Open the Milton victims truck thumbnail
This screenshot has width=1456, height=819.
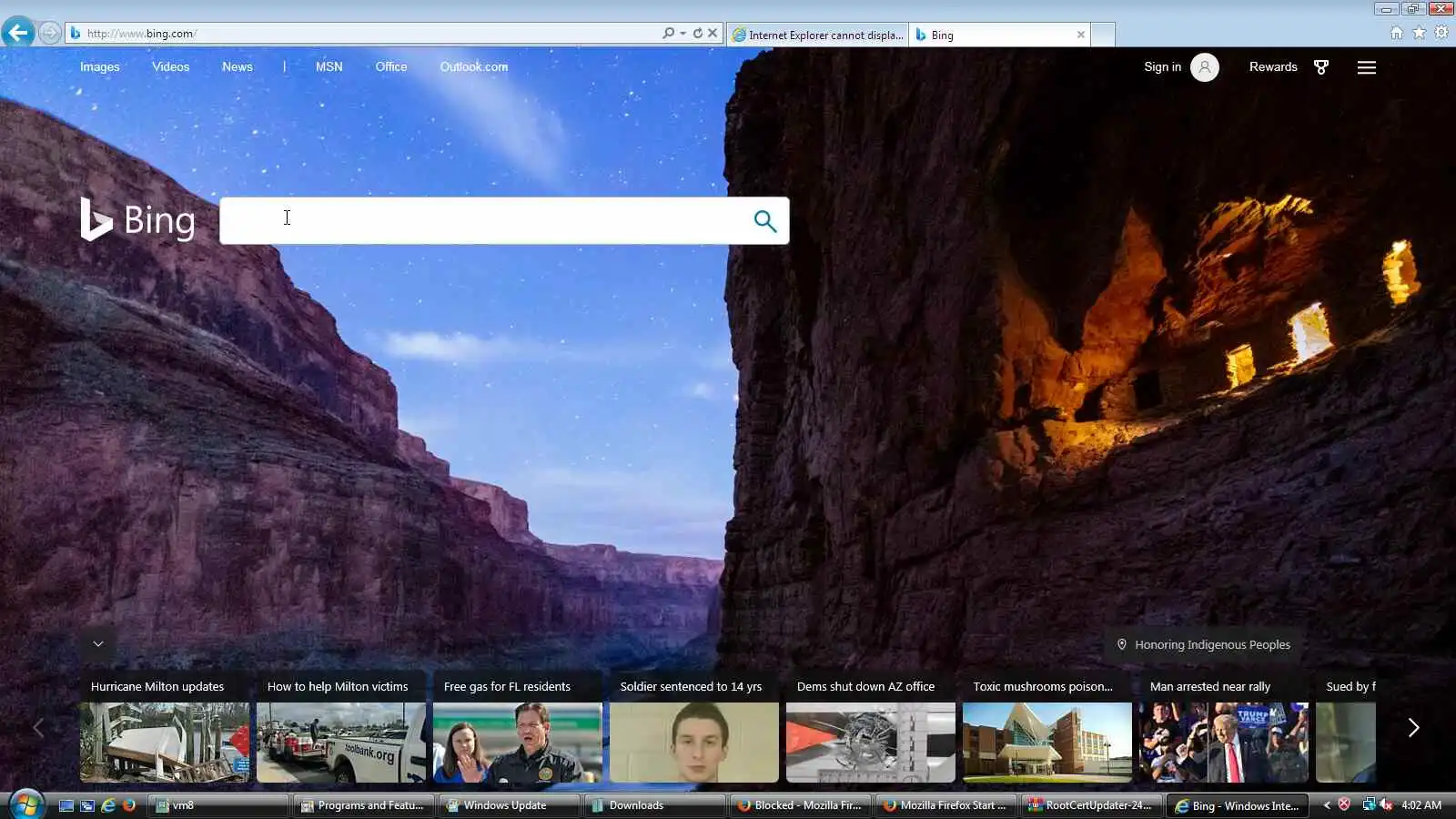point(341,743)
